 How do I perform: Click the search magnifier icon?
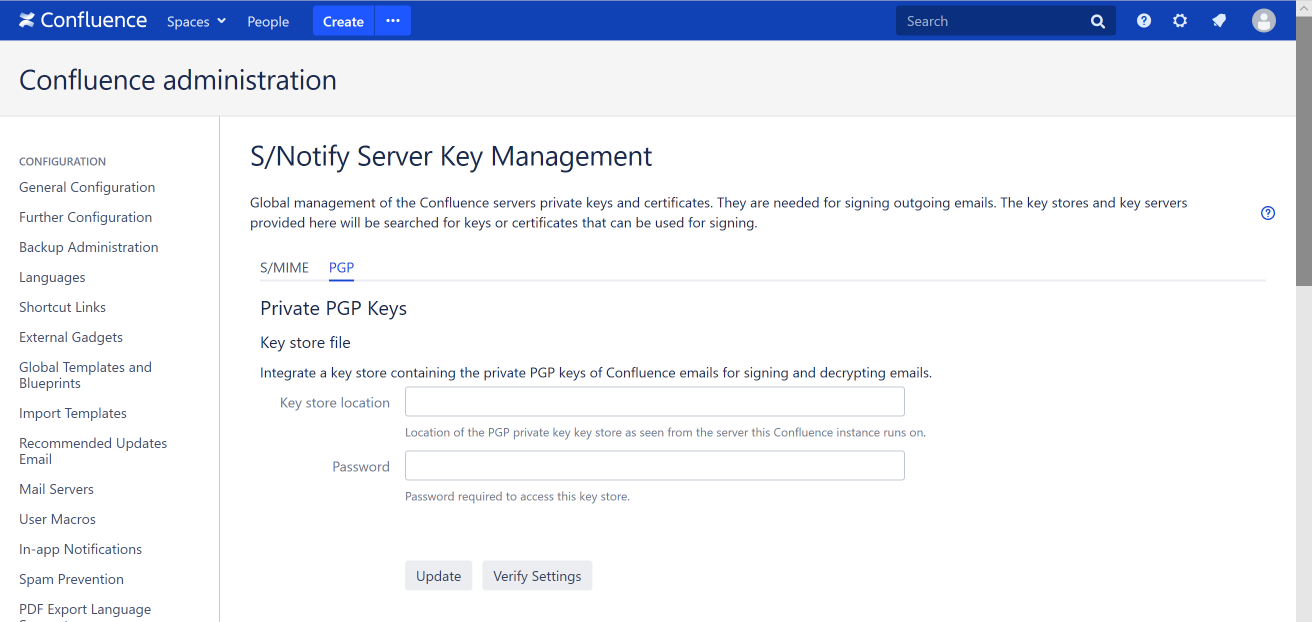coord(1097,21)
